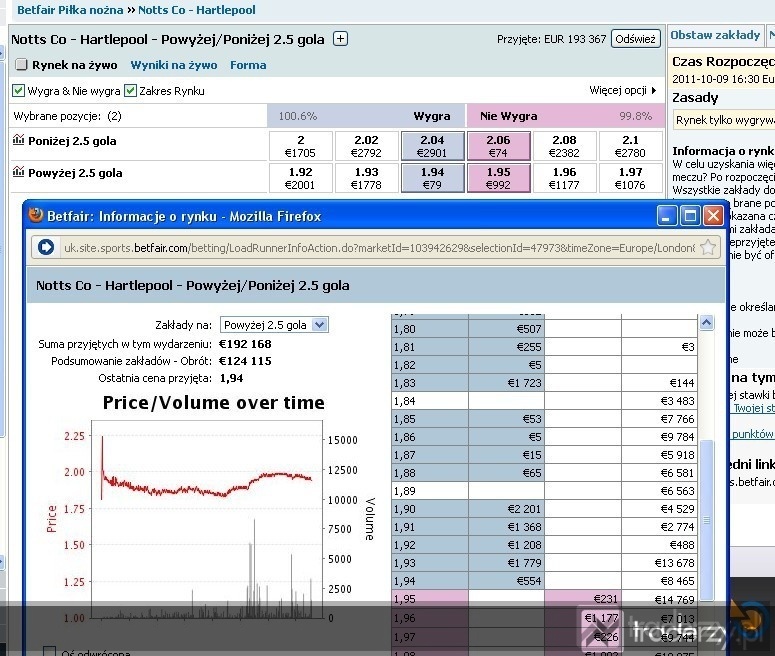
Task: Toggle the Rynek na żywo checkbox
Action: pyautogui.click(x=21, y=64)
